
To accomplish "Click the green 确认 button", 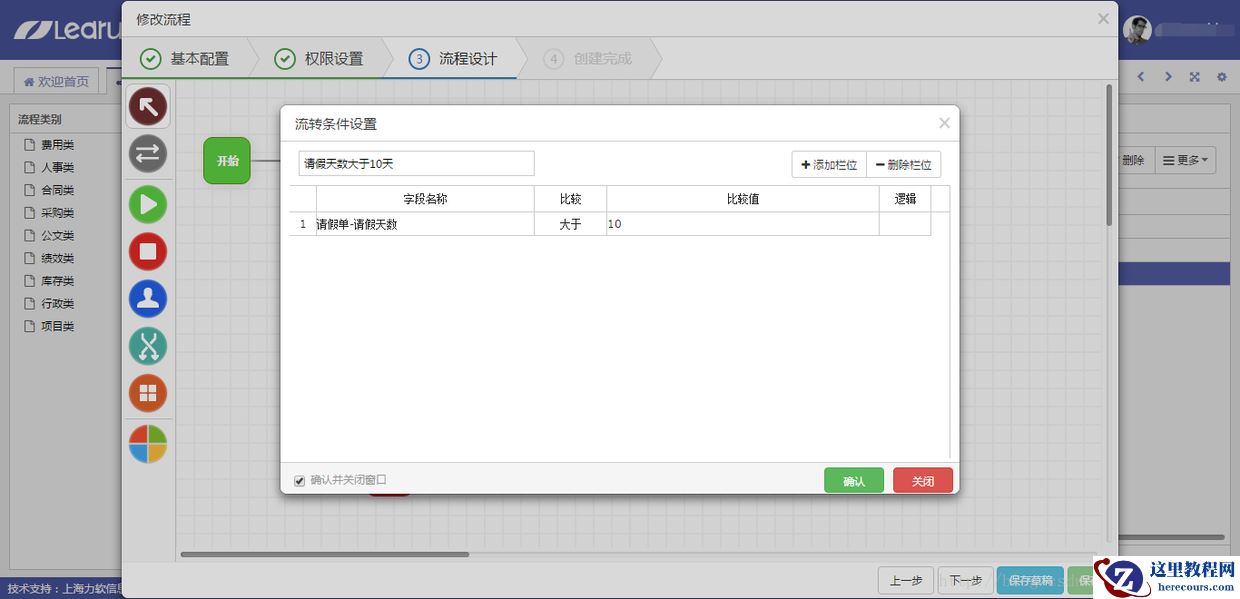I will pos(854,481).
